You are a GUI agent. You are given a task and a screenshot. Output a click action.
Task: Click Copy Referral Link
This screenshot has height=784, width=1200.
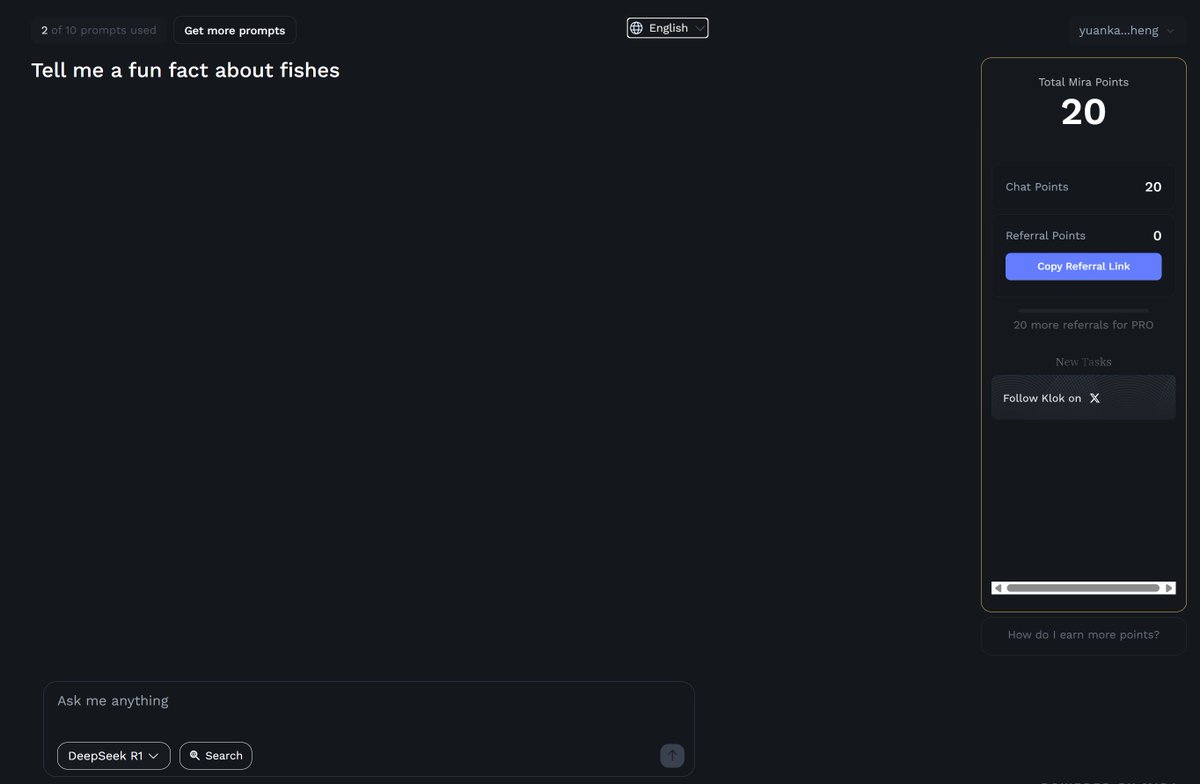point(1083,266)
